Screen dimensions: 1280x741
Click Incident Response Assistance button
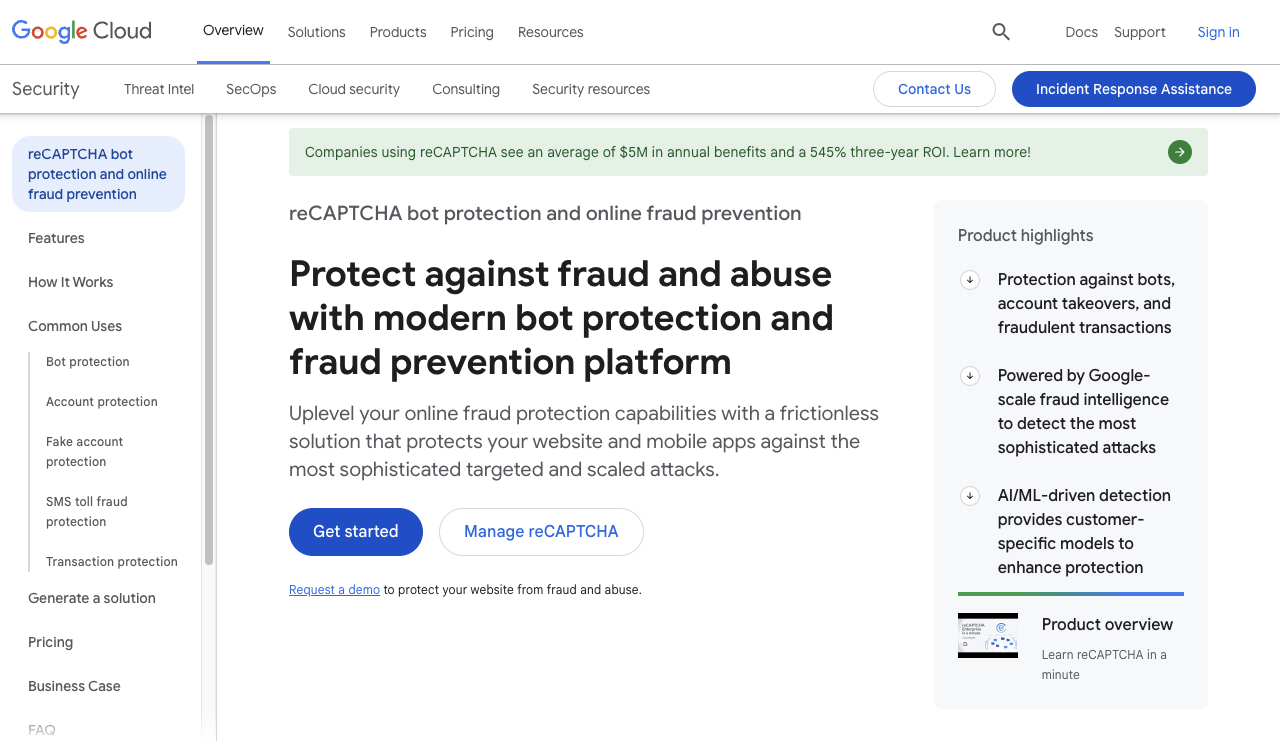tap(1133, 89)
